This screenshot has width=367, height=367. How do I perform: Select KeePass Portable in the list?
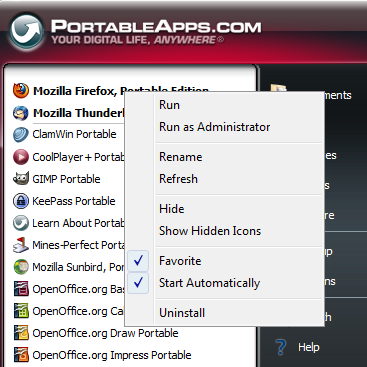click(x=73, y=201)
